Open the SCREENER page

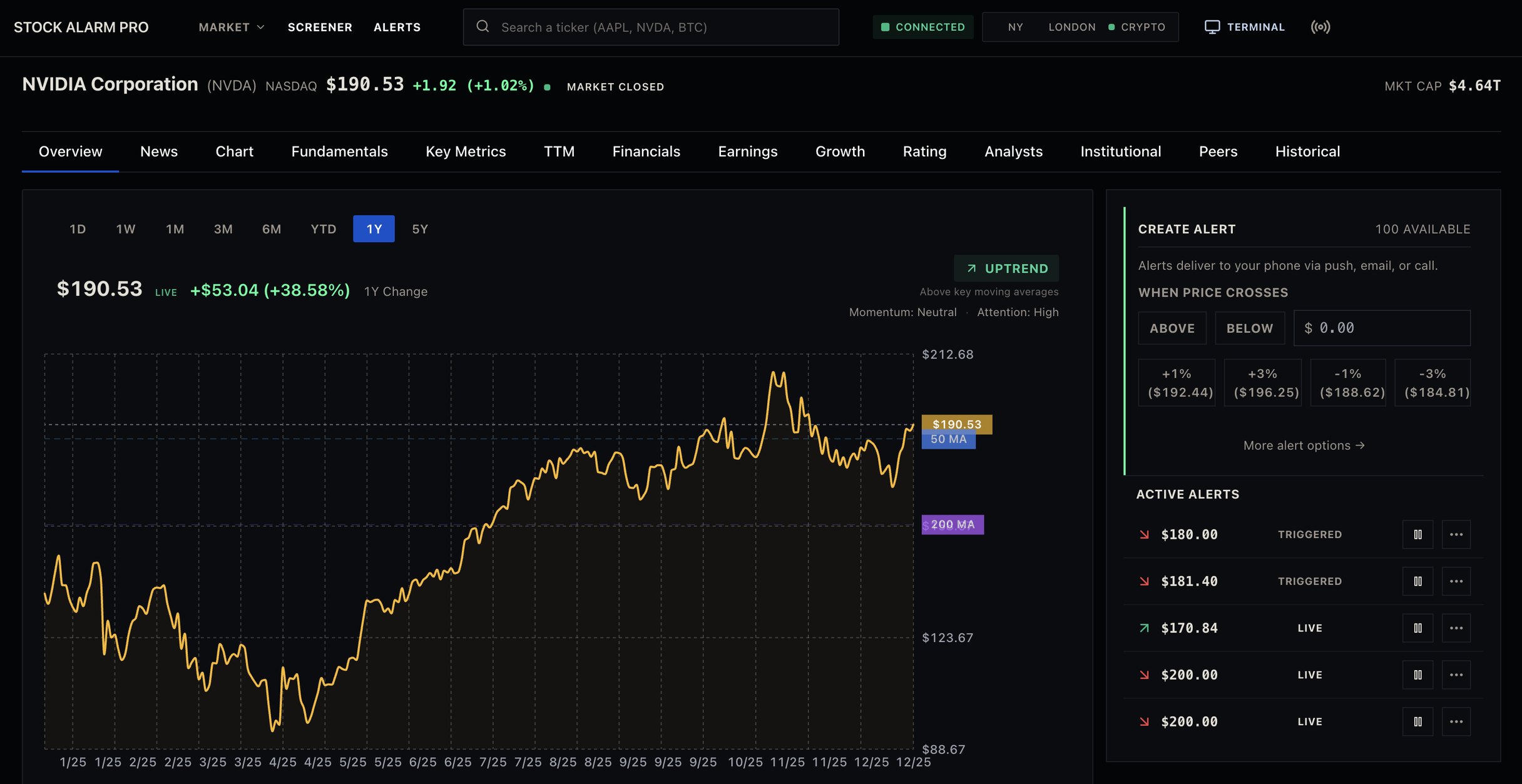(320, 27)
